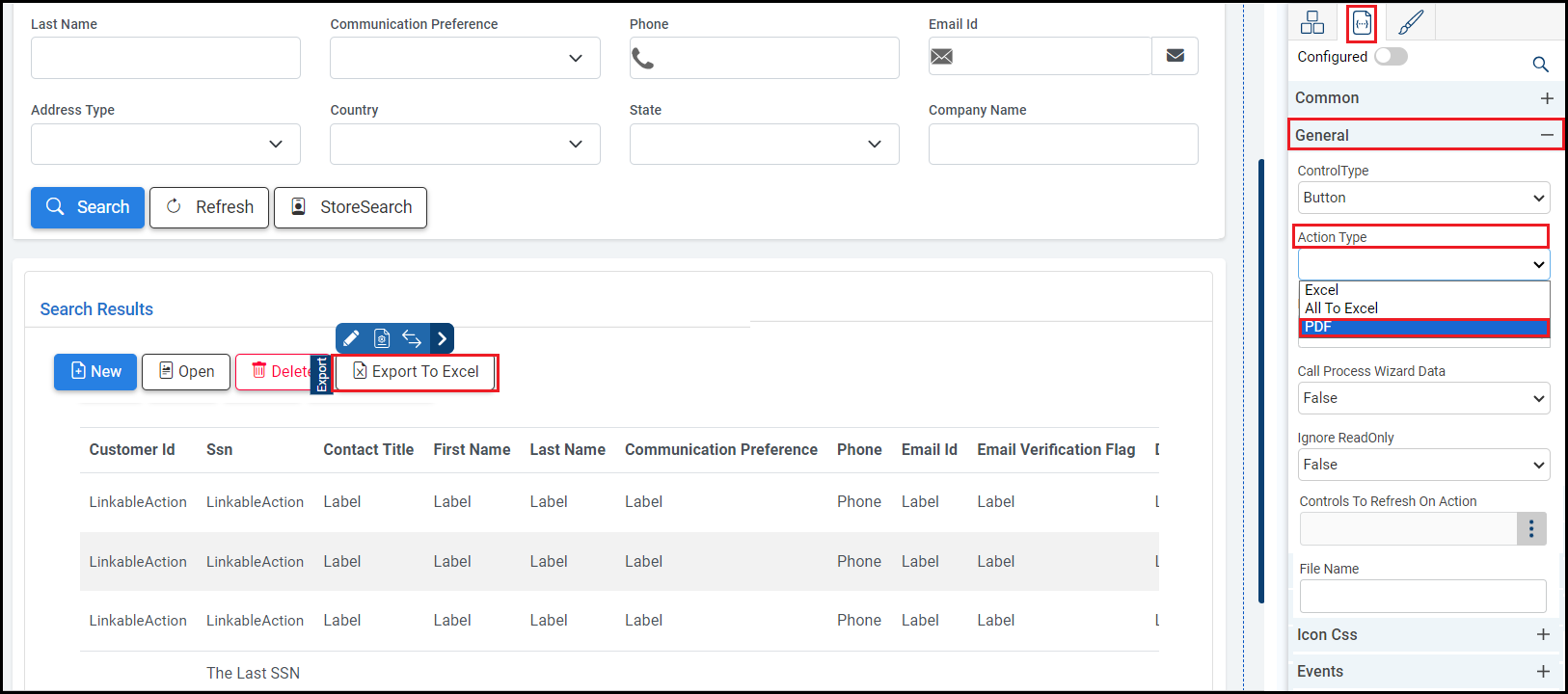
Task: Open the ControlType dropdown
Action: [1423, 198]
